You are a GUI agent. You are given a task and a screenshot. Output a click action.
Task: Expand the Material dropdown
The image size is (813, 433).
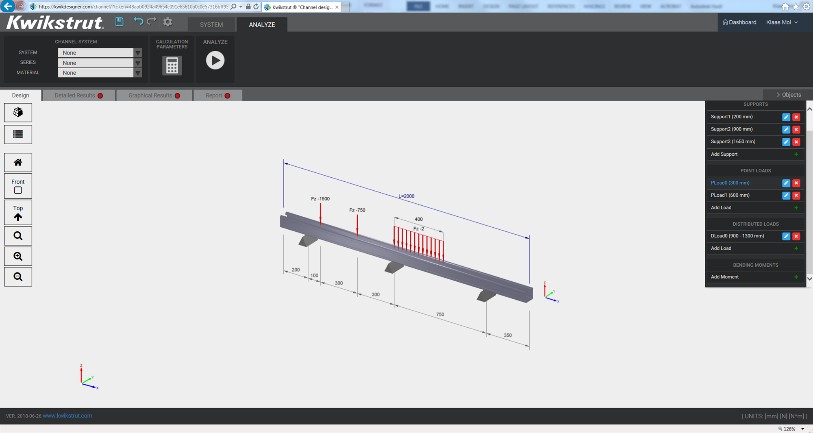(x=99, y=73)
